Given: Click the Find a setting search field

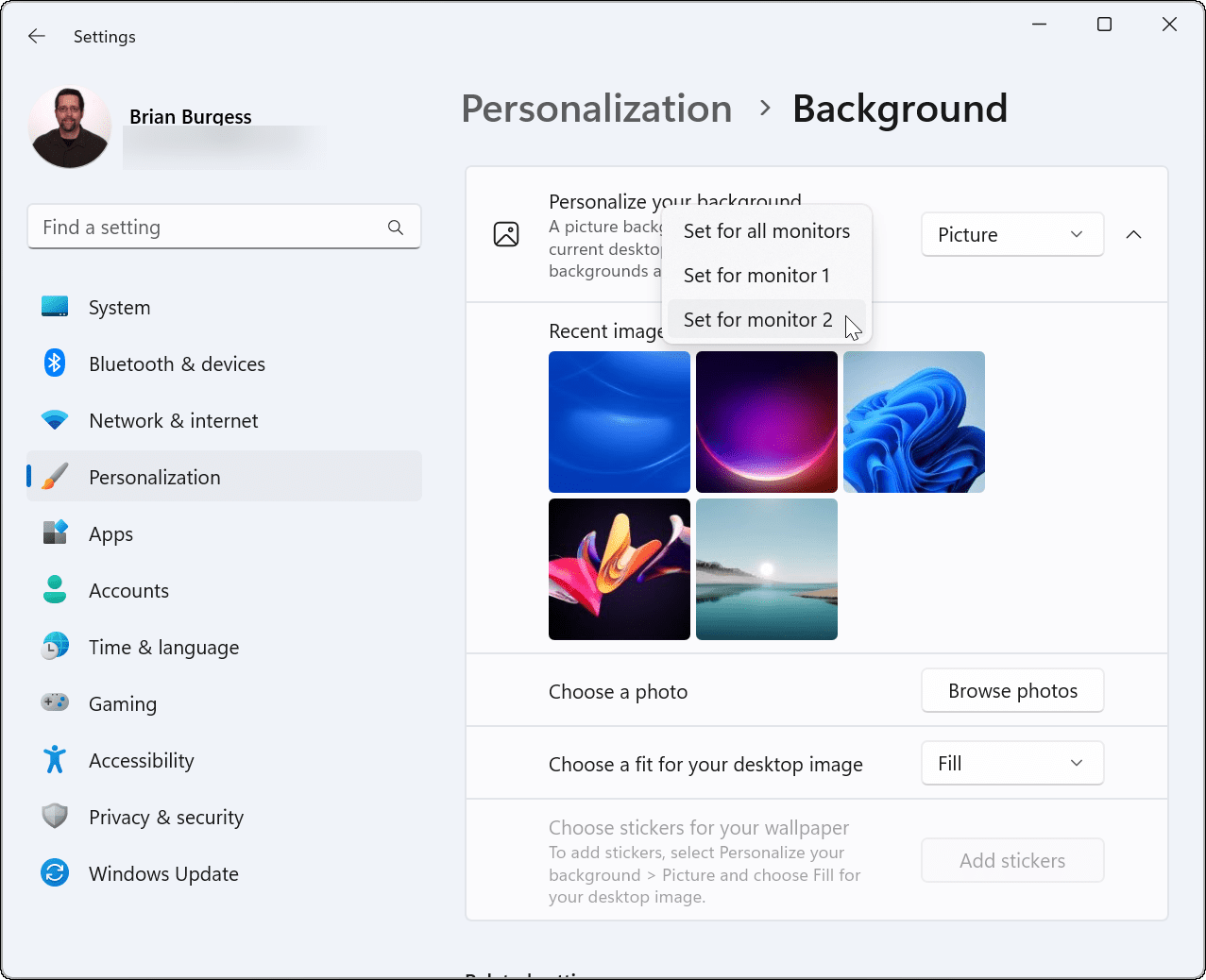Looking at the screenshot, I should (208, 228).
